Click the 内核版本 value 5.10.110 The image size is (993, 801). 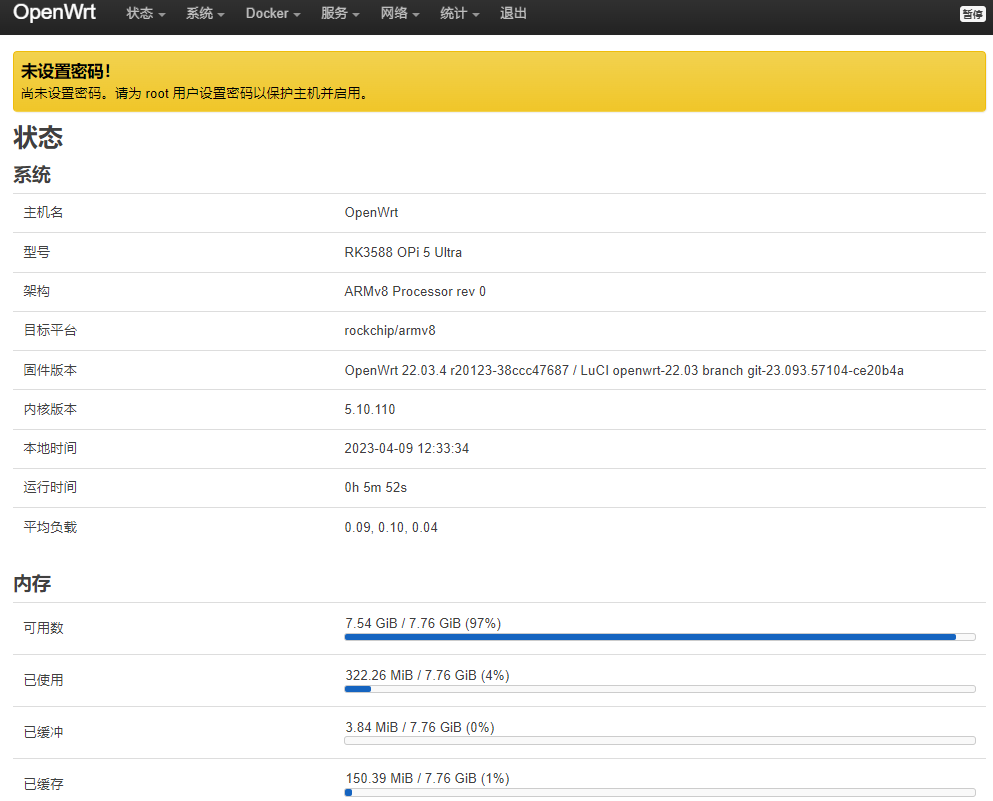click(370, 409)
